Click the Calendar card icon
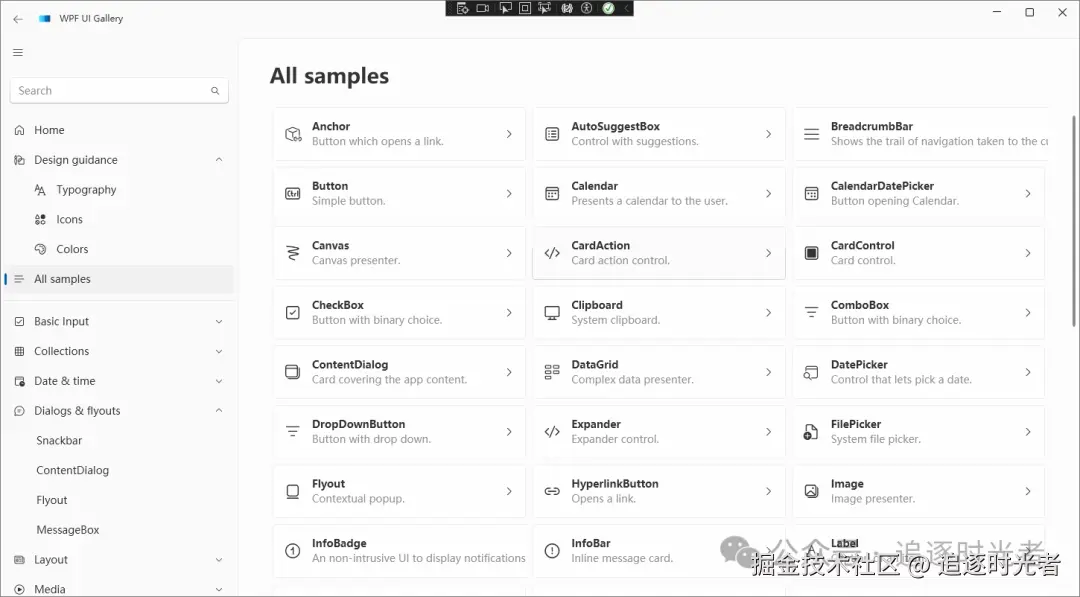This screenshot has width=1080, height=597. (552, 194)
